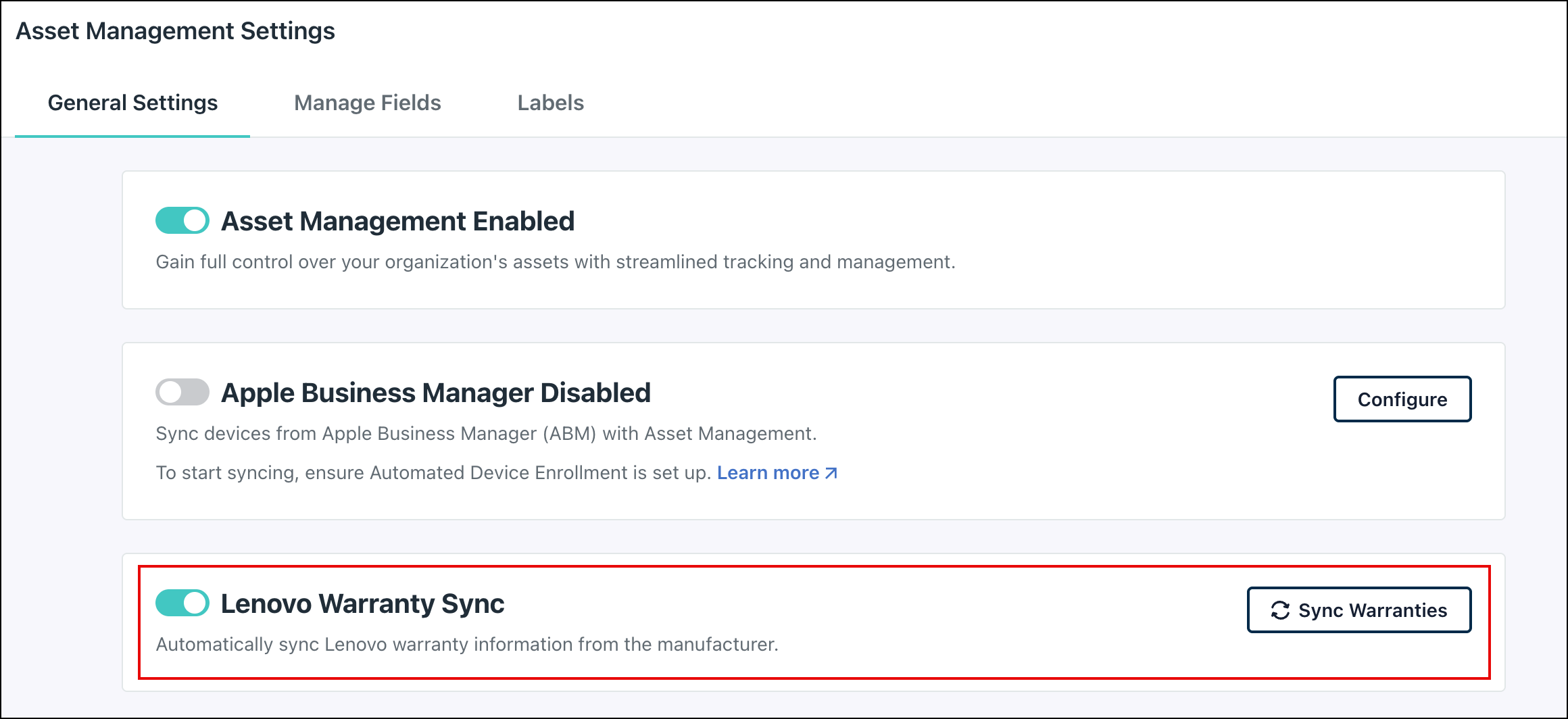Open the Learn more link about Automated Device Enrollment

(769, 473)
